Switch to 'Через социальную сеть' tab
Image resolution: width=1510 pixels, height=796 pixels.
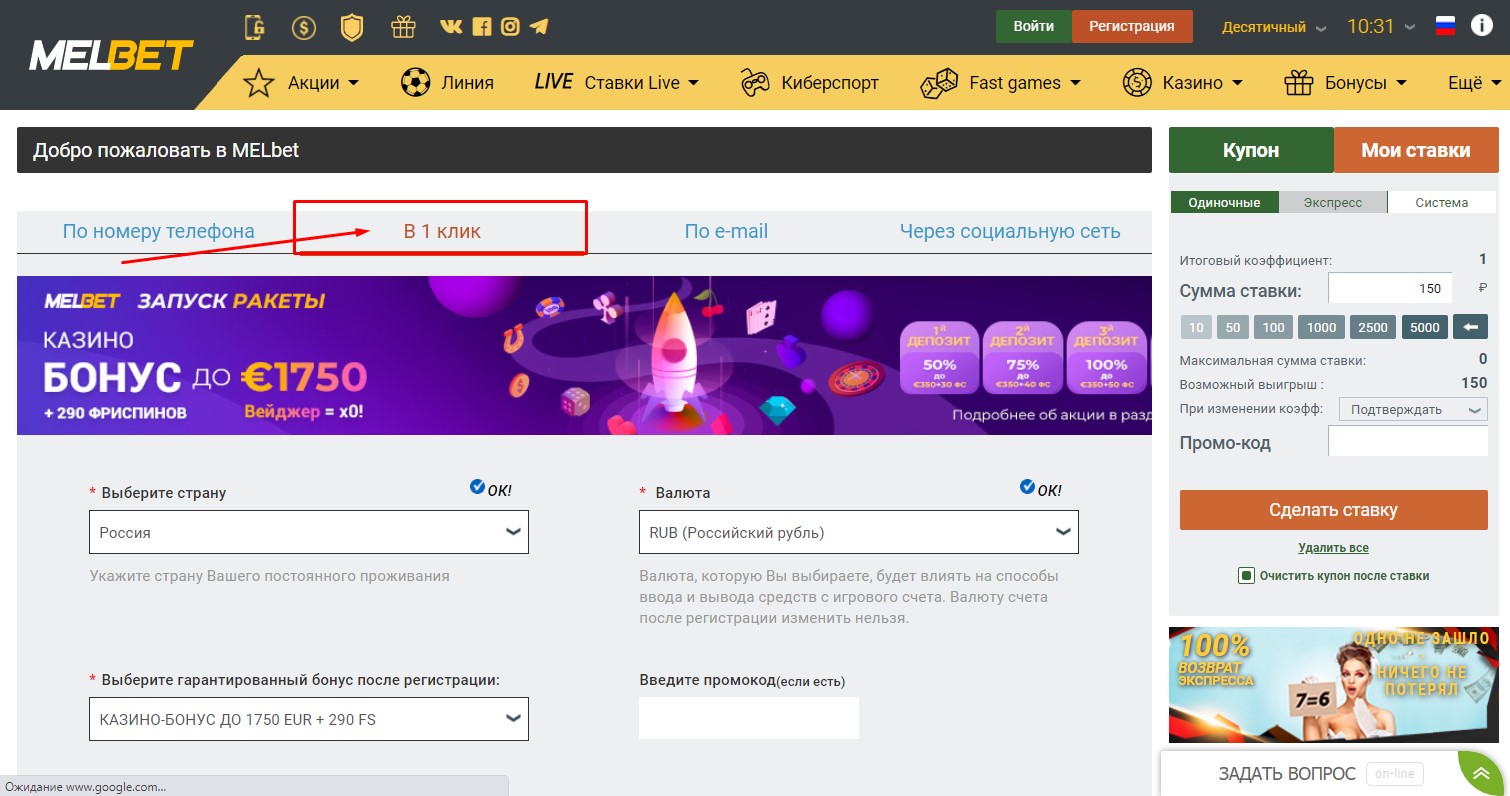click(x=1010, y=232)
